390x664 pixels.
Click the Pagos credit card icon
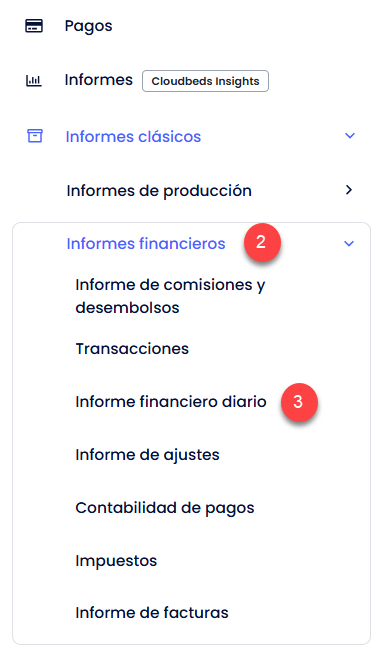(x=34, y=26)
